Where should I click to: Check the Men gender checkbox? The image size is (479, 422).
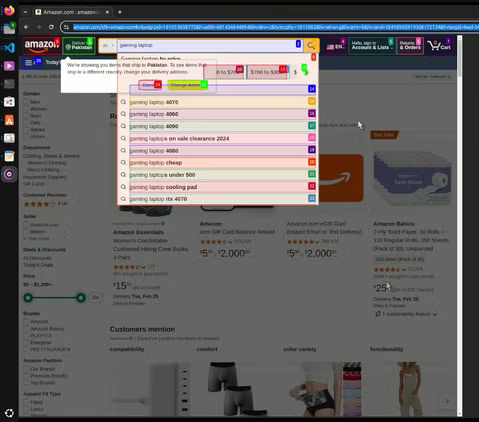(26, 102)
